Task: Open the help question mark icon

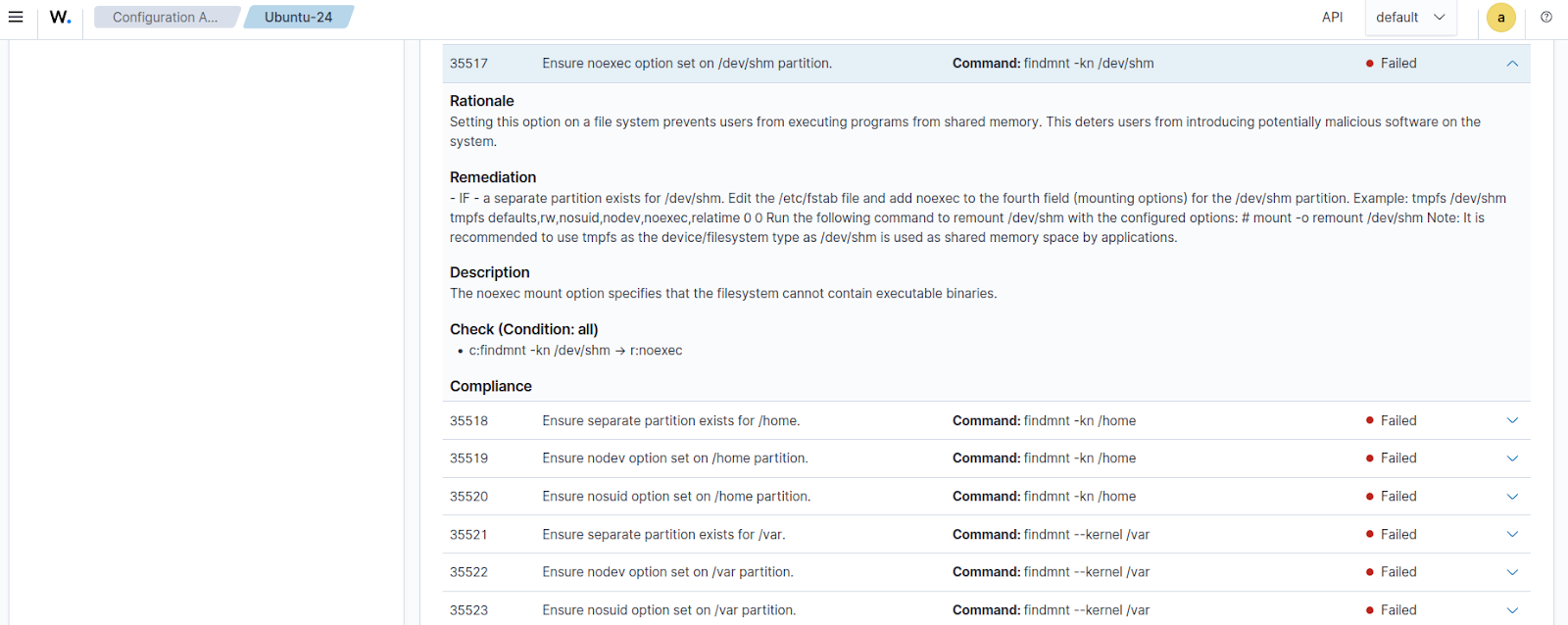Action: point(1546,17)
